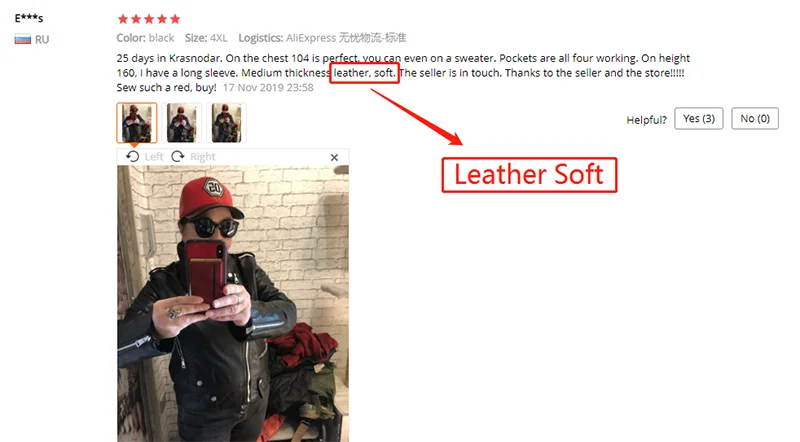The image size is (800, 442).
Task: Select the first review photo thumbnail
Action: pyautogui.click(x=136, y=122)
